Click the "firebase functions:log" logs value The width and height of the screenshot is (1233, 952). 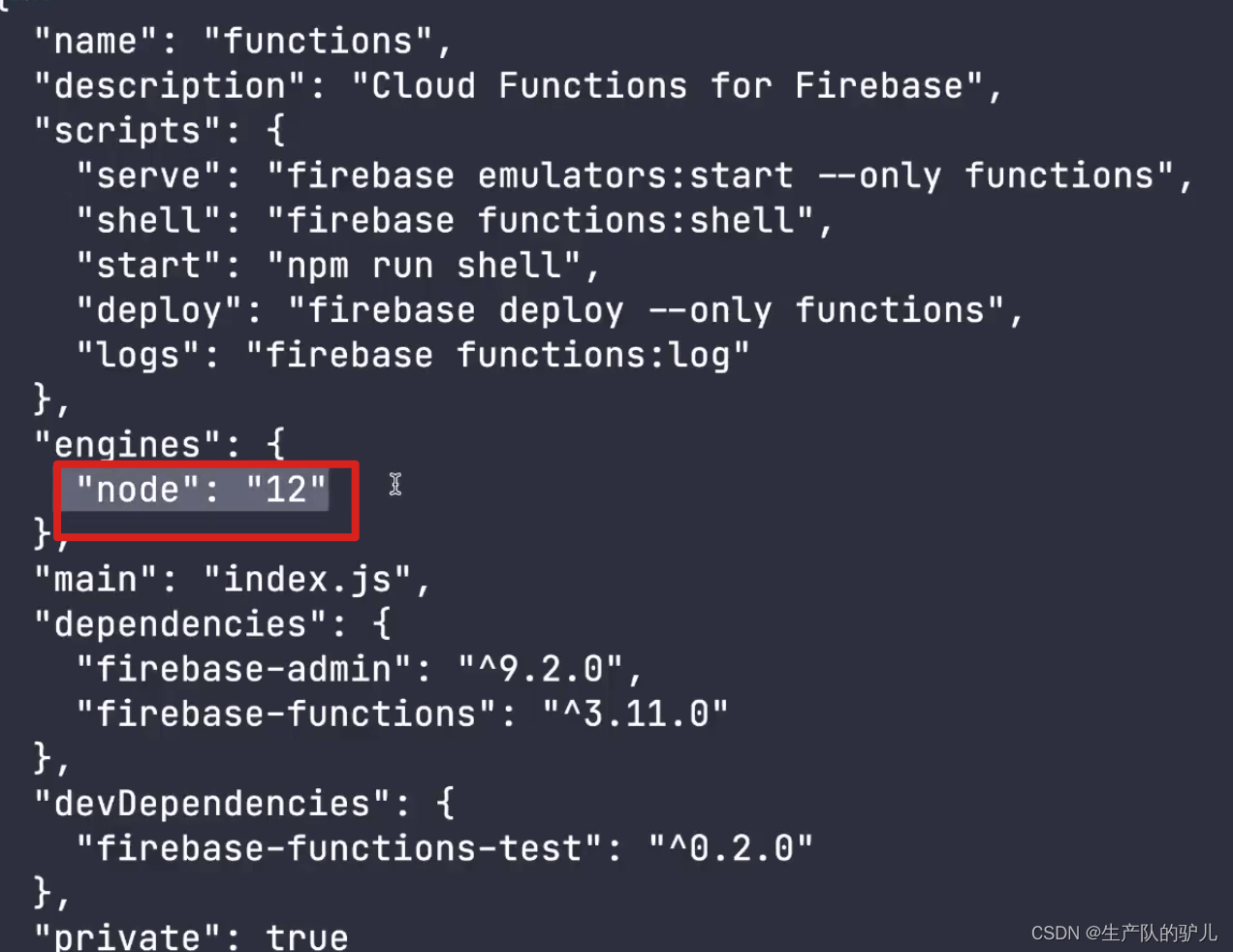pyautogui.click(x=497, y=355)
